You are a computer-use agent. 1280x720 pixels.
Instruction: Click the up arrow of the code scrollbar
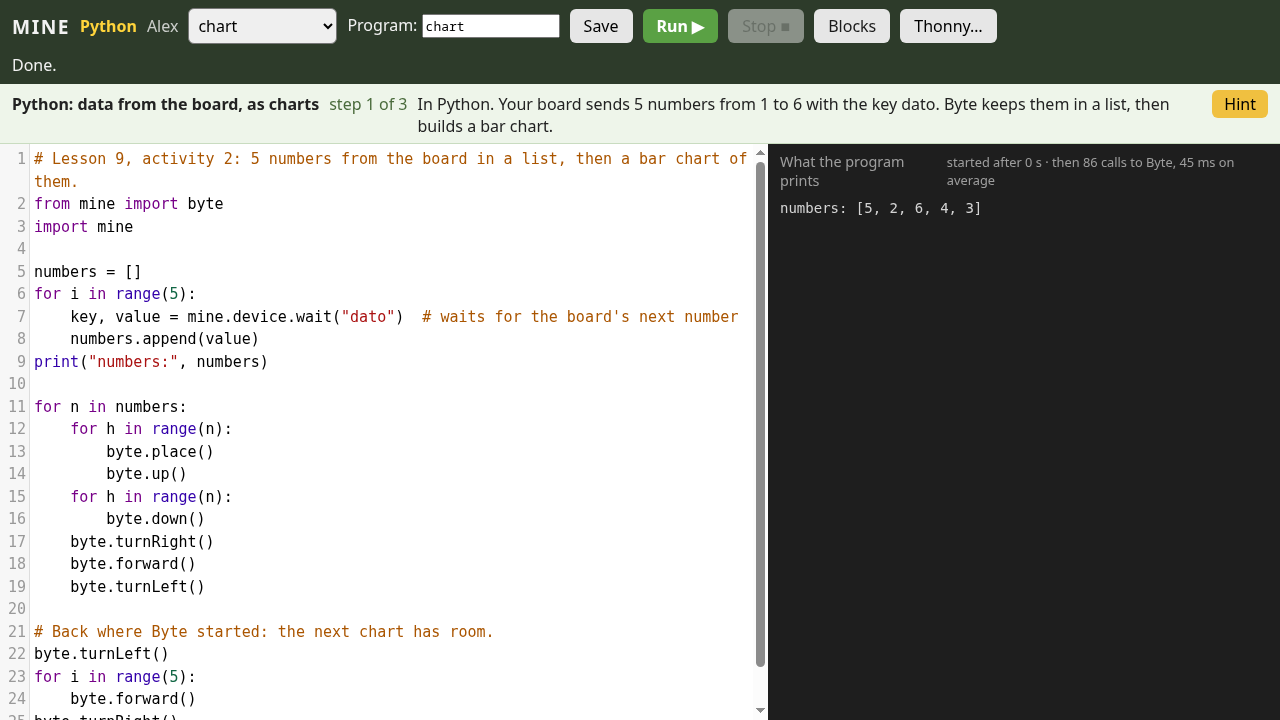pos(760,153)
